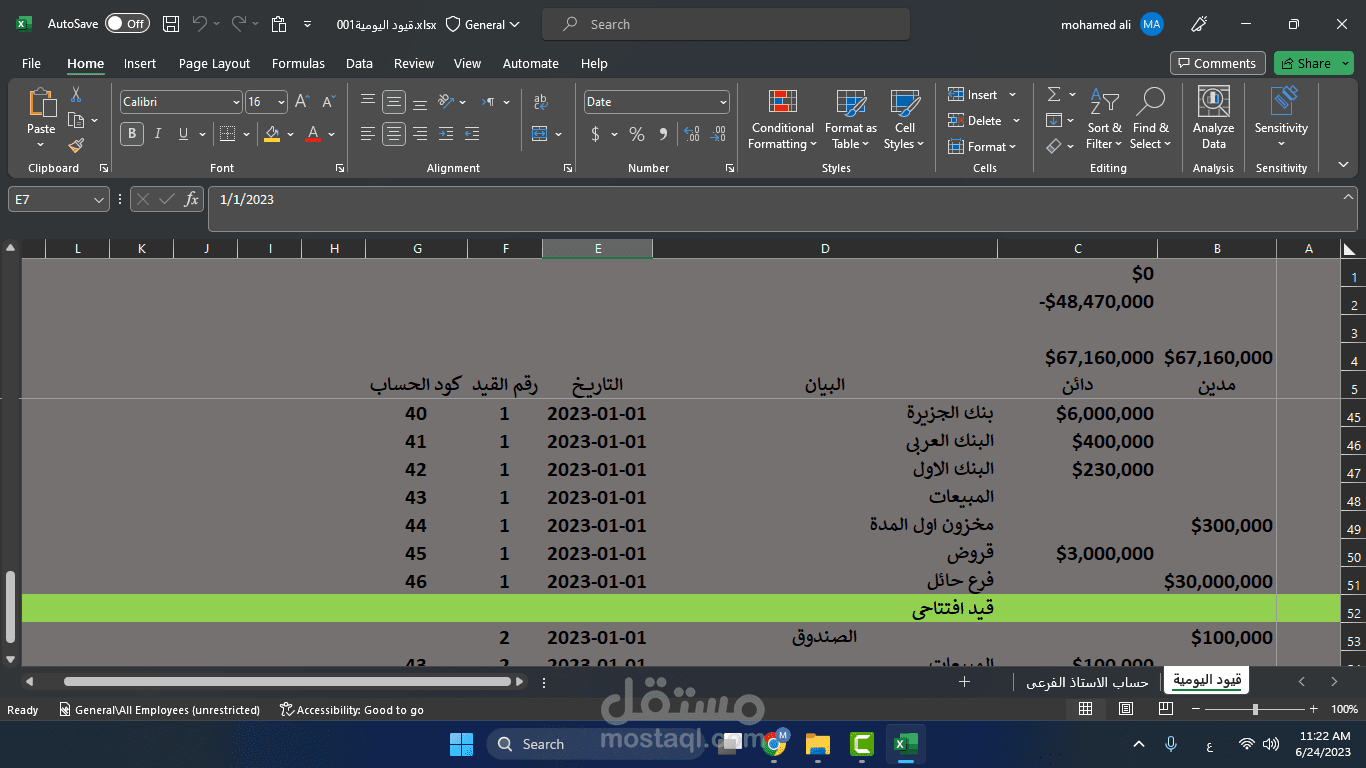Open Conditional Formatting menu
Image resolution: width=1366 pixels, height=768 pixels.
coord(783,120)
